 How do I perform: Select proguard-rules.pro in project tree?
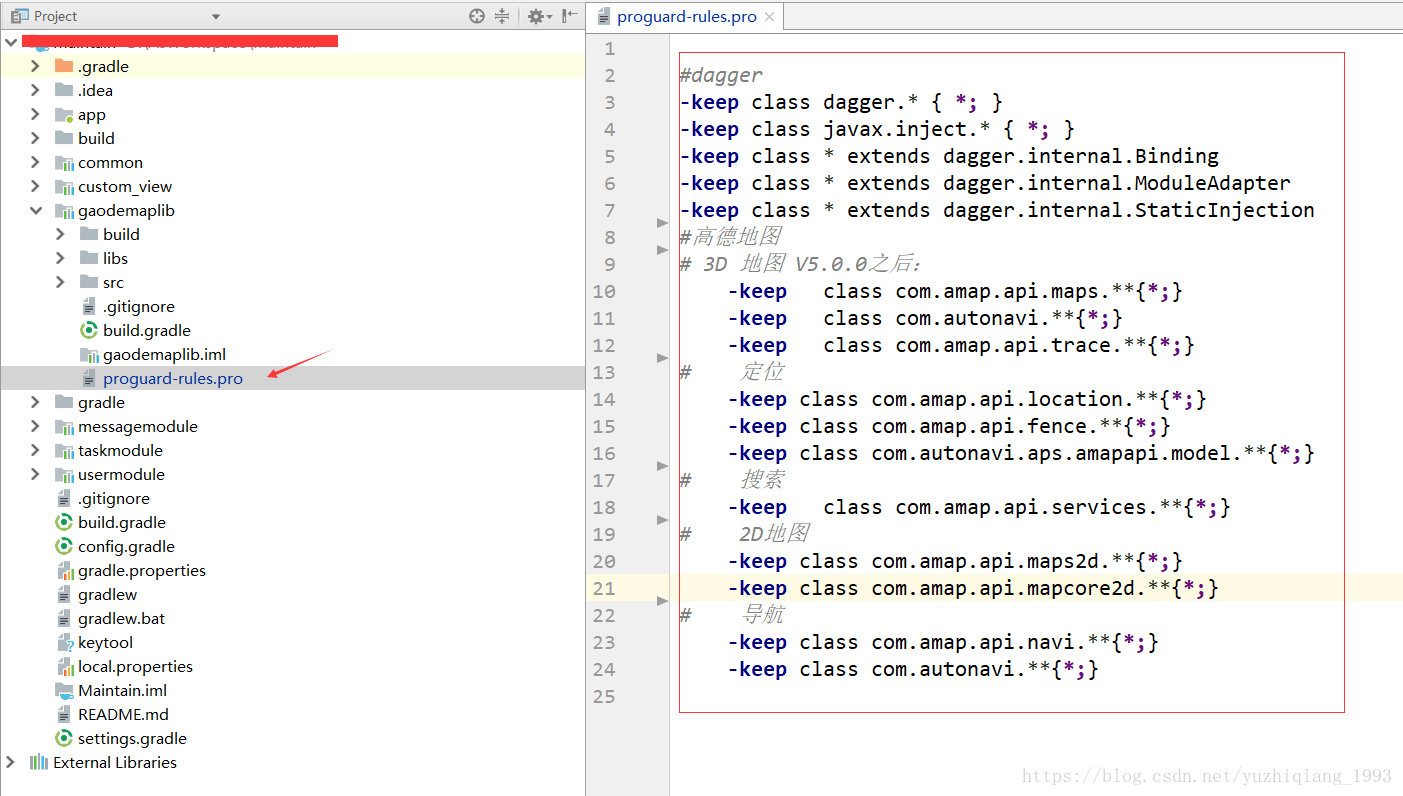172,378
